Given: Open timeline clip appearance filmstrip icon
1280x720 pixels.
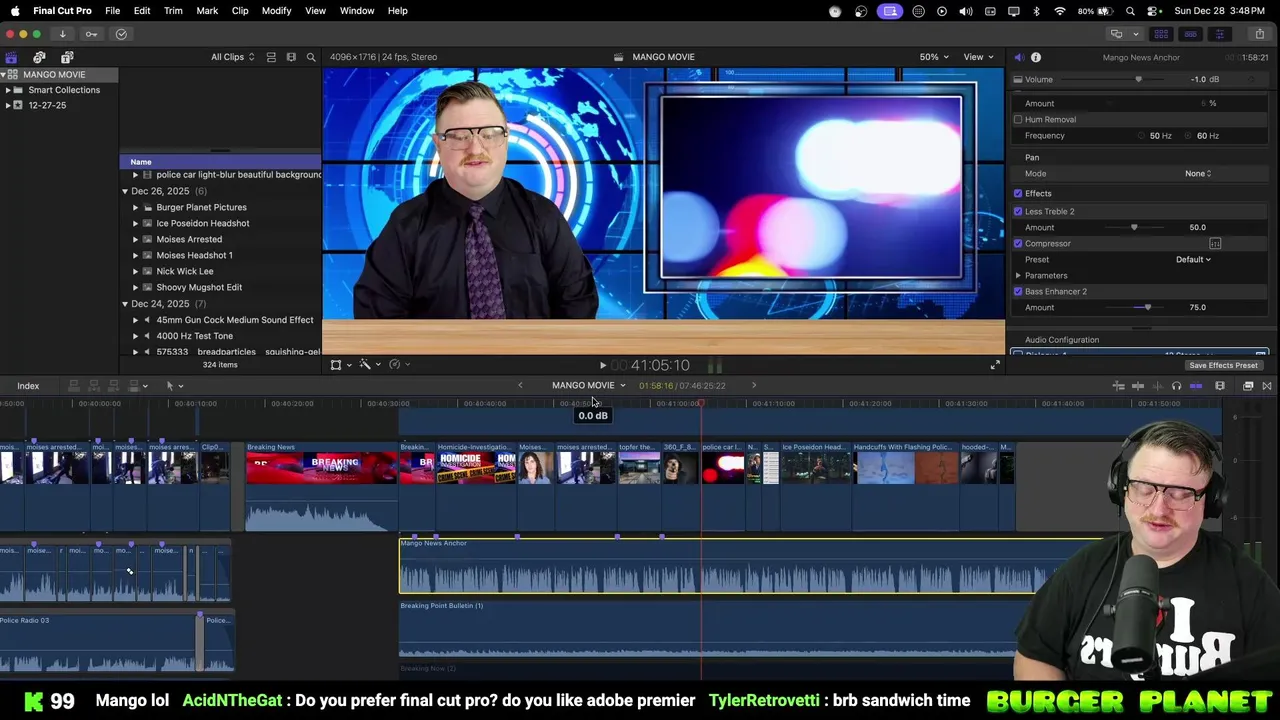Looking at the screenshot, I should click(1220, 386).
